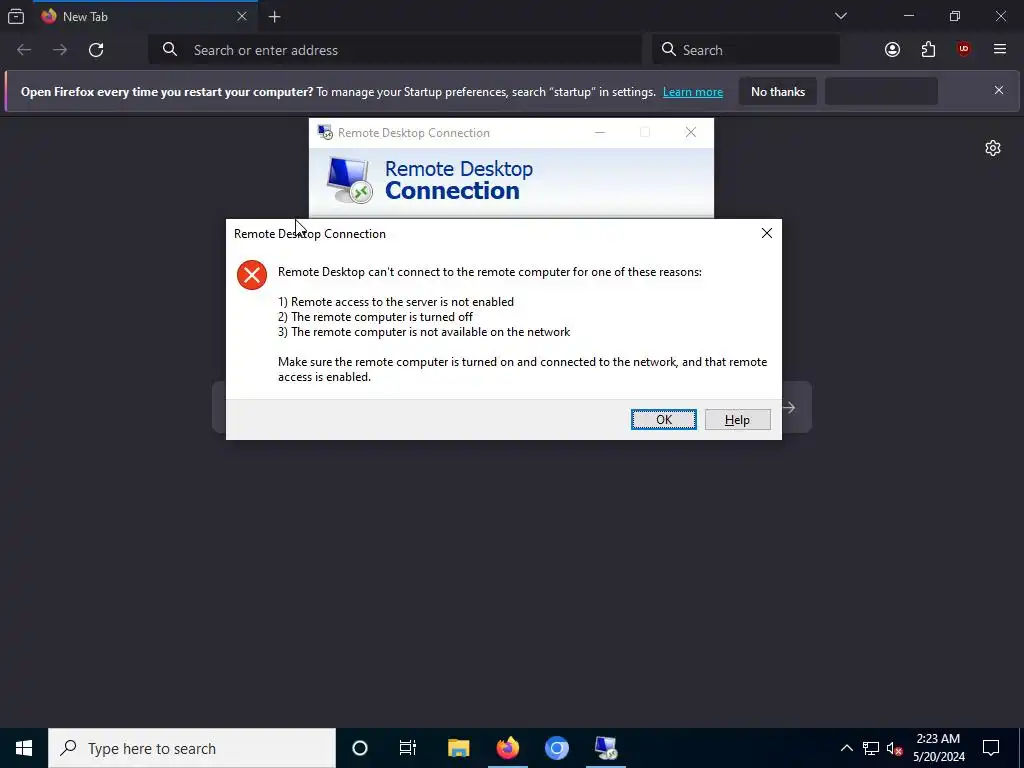Open the Action Center notifications icon
The image size is (1024, 768).
(x=991, y=748)
